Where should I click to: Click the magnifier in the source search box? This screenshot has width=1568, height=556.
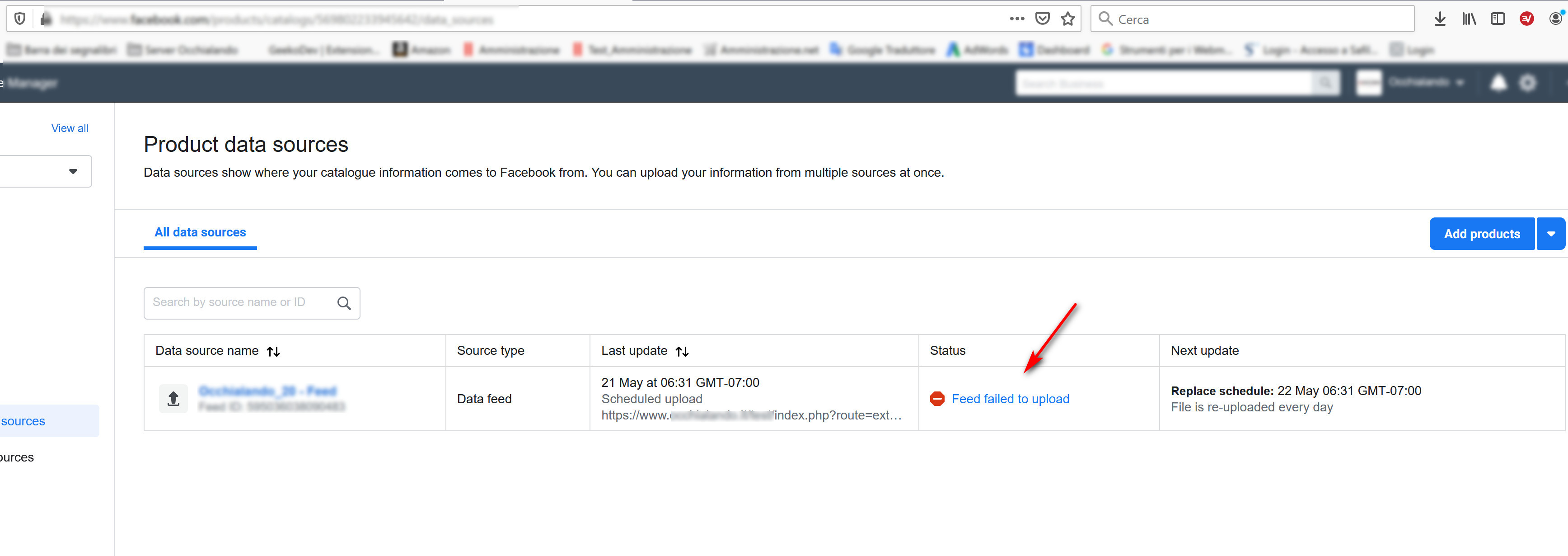344,303
